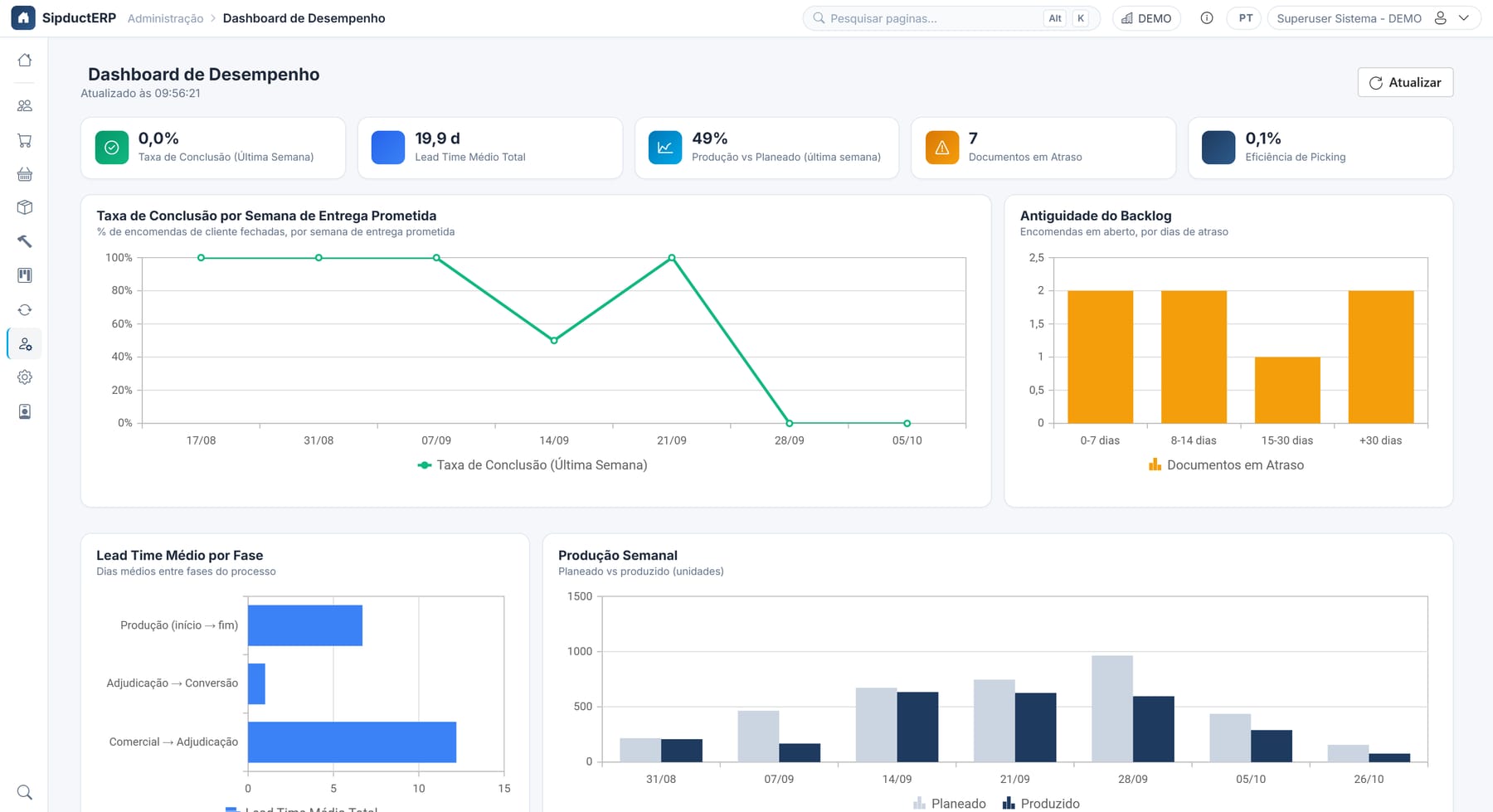
Task: Click the orange warning Documentos em Atraso icon
Action: pos(942,148)
